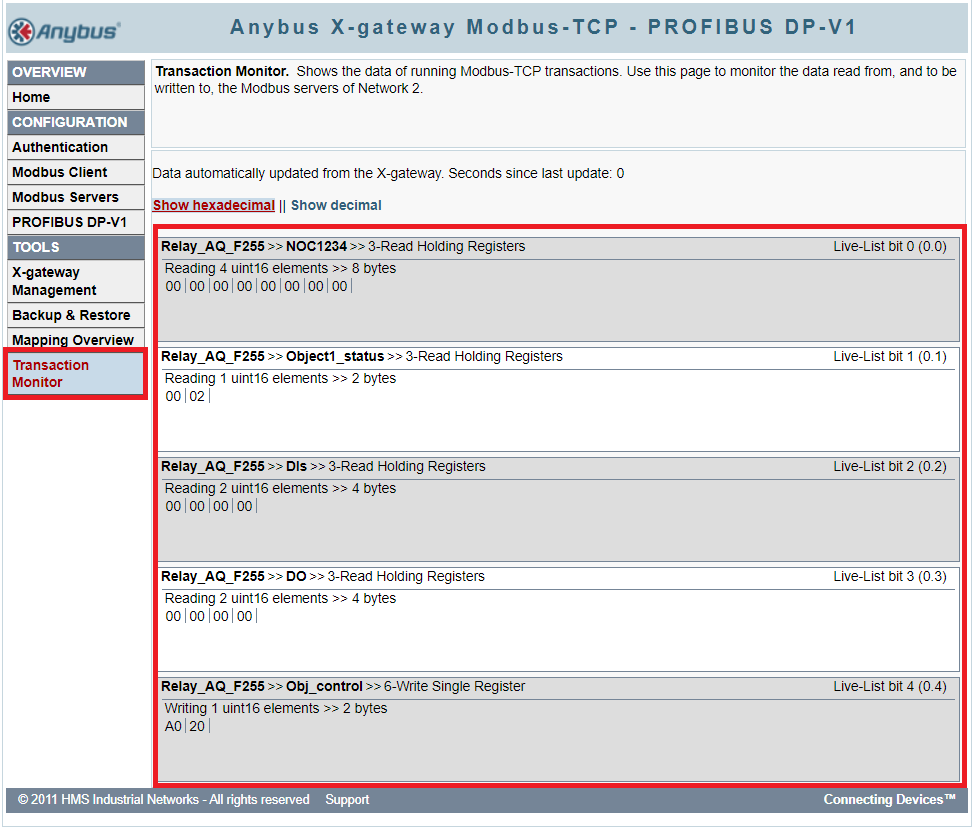Open Modbus Servers configuration
The image size is (977, 827).
click(x=75, y=197)
